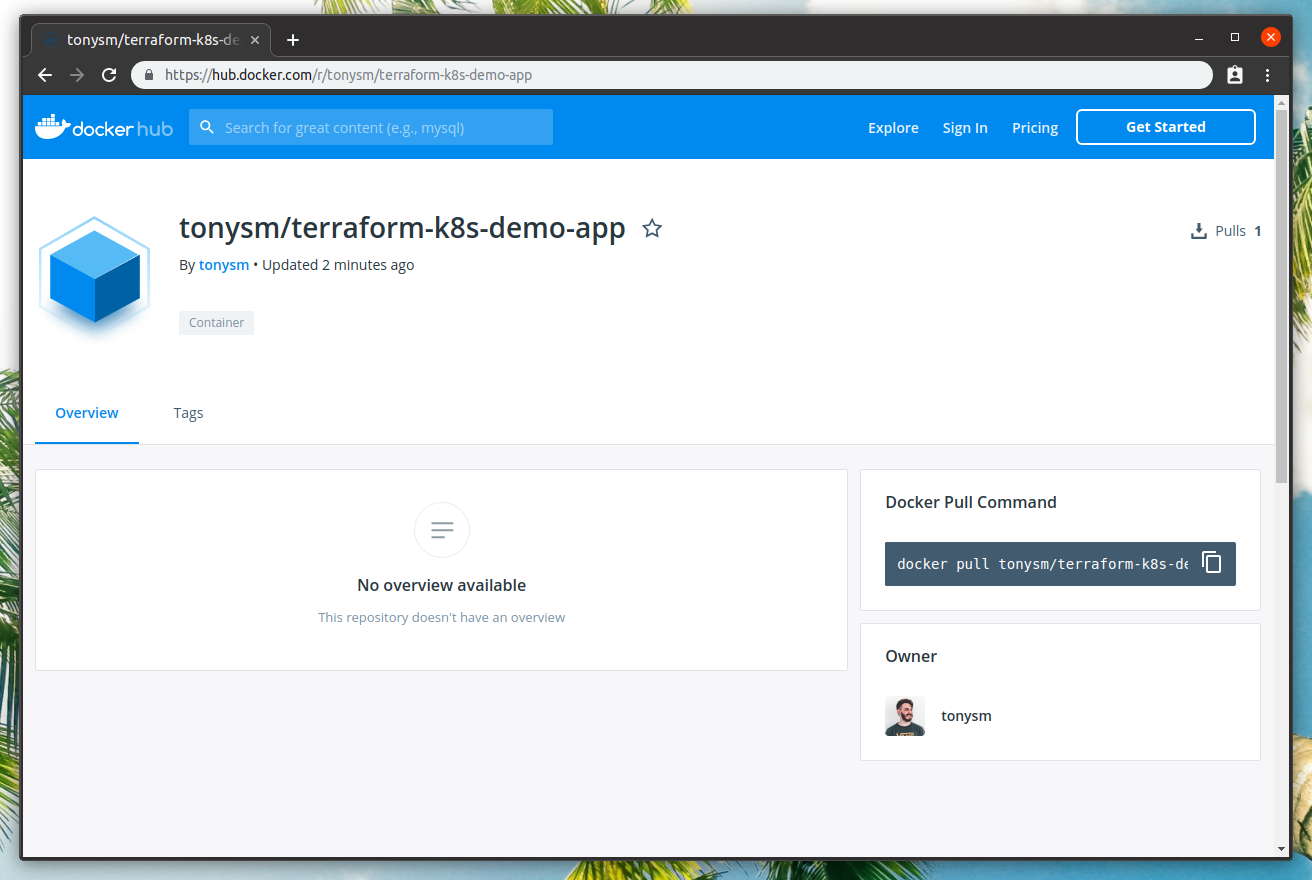Click the Container category tag
The image size is (1312, 880).
pyautogui.click(x=217, y=323)
